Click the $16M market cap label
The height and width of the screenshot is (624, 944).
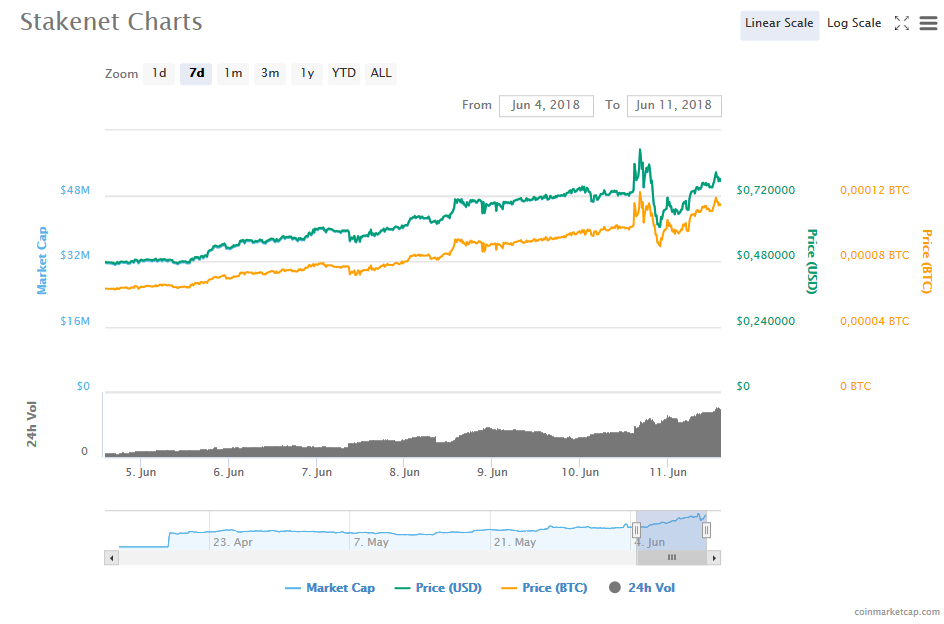tap(75, 321)
